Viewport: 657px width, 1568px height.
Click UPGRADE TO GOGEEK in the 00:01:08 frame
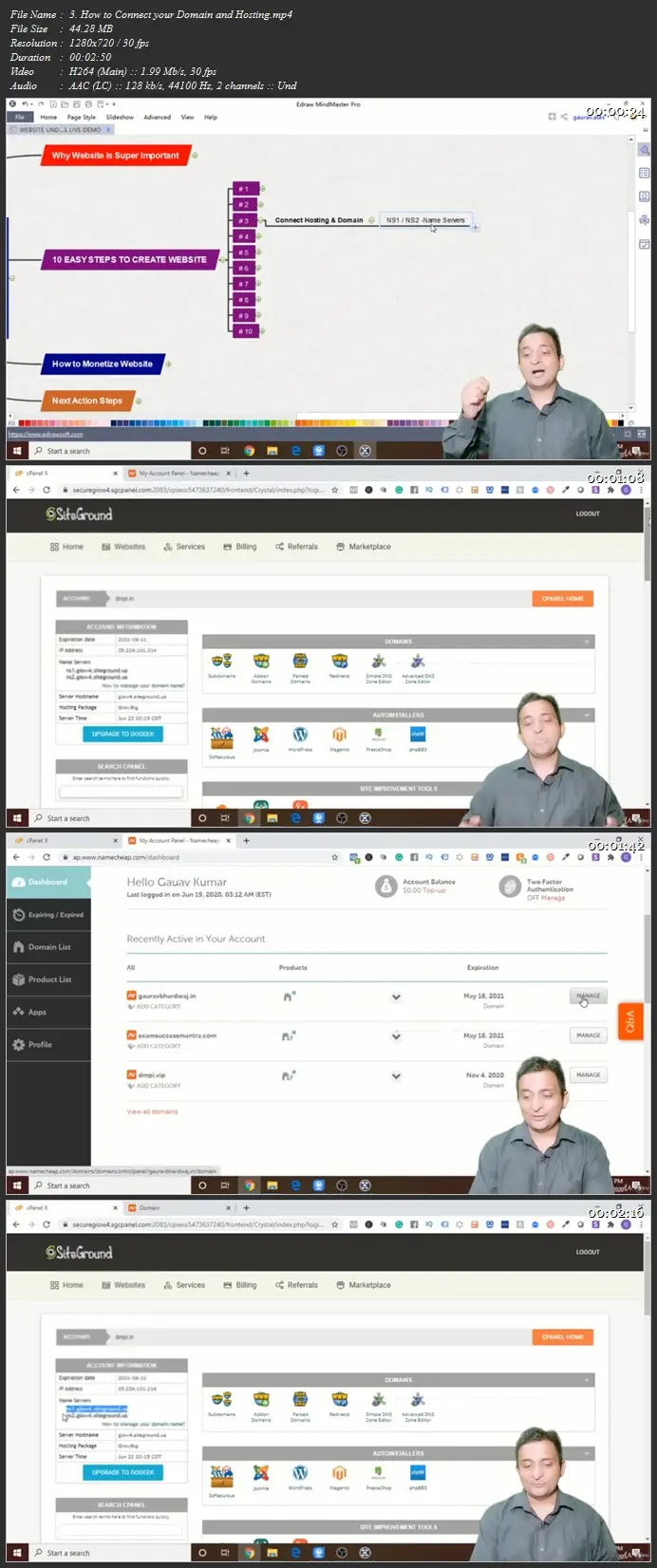point(123,734)
